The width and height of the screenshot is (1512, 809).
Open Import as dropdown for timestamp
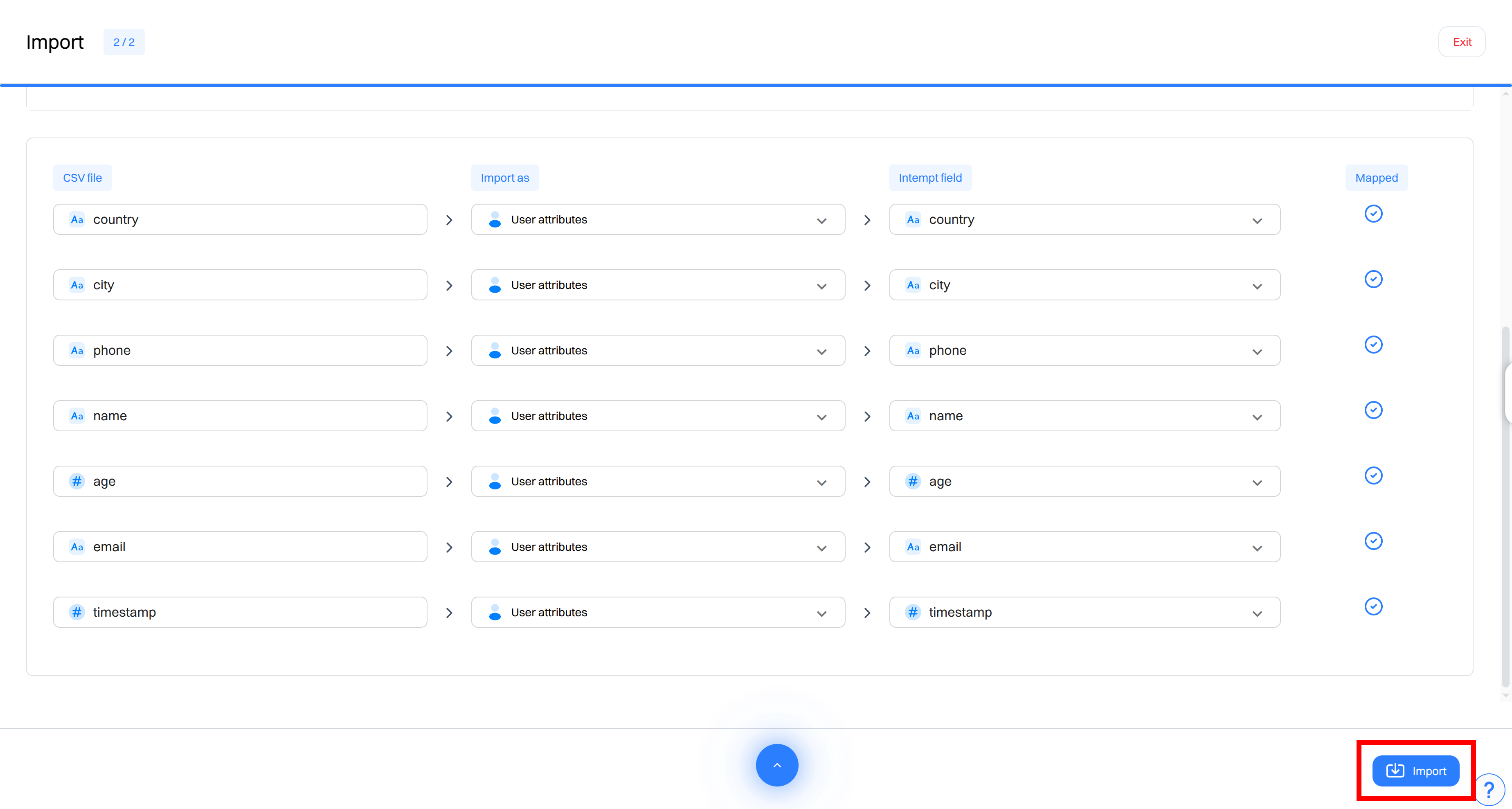658,612
